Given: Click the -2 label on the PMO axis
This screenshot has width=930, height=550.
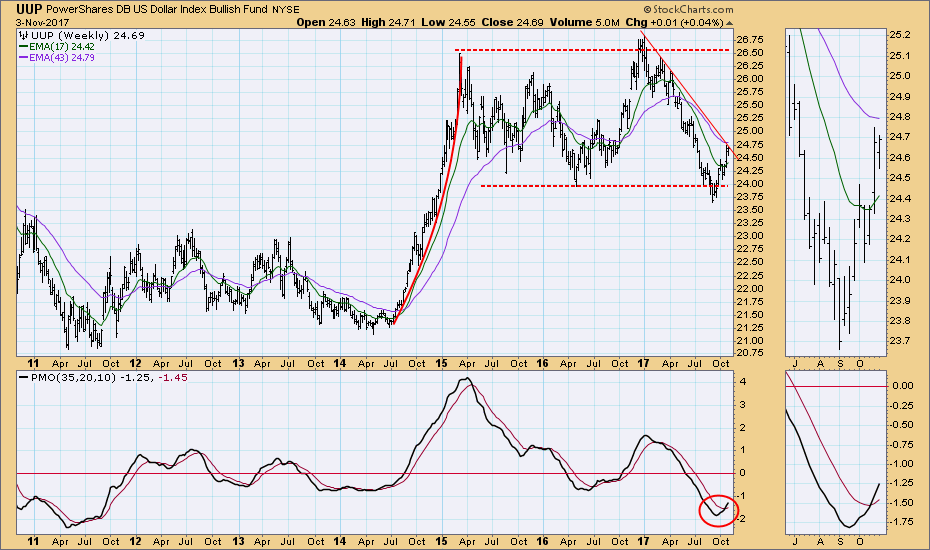Looking at the screenshot, I should coord(741,518).
